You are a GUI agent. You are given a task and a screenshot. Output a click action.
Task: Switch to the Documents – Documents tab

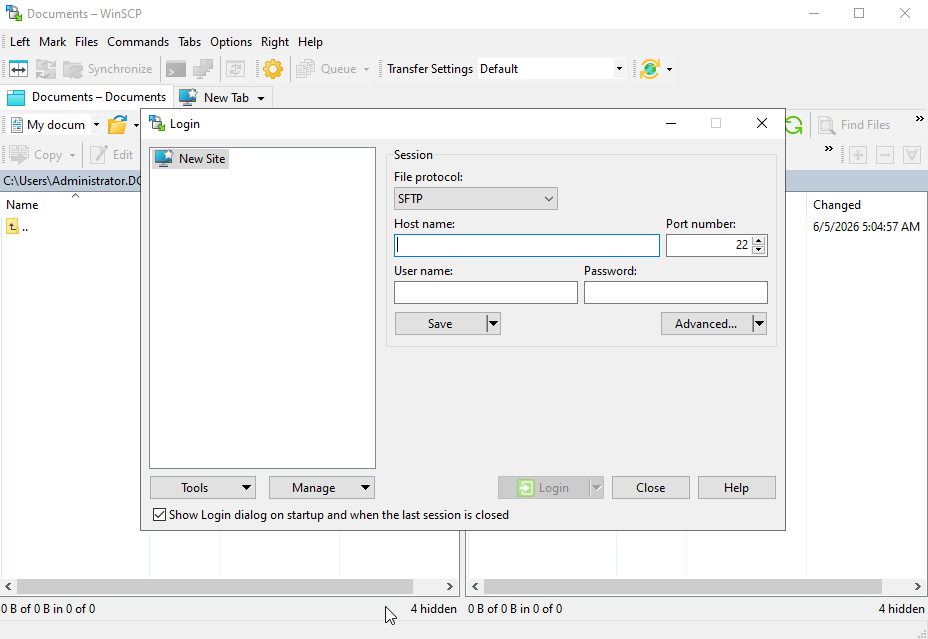(87, 97)
